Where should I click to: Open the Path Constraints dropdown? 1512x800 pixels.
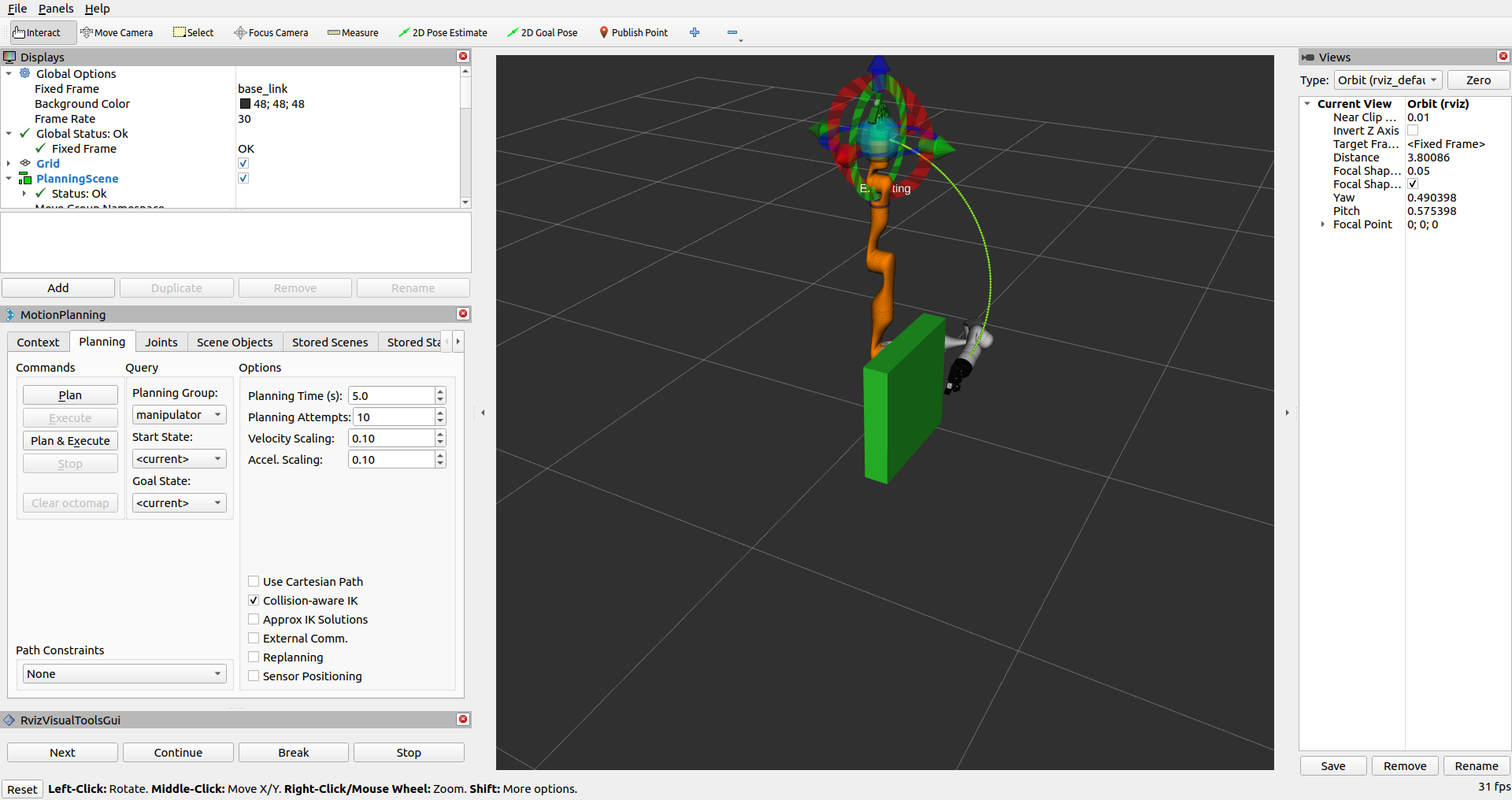pyautogui.click(x=124, y=674)
